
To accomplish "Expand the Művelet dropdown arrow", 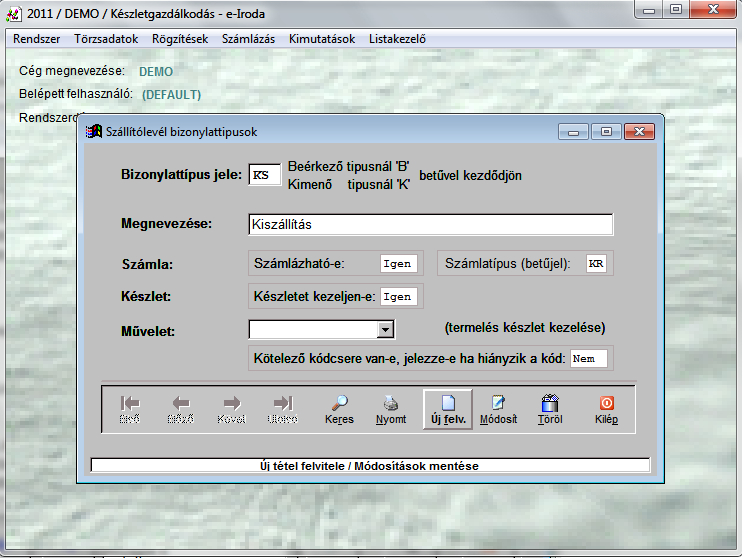I will click(x=385, y=329).
